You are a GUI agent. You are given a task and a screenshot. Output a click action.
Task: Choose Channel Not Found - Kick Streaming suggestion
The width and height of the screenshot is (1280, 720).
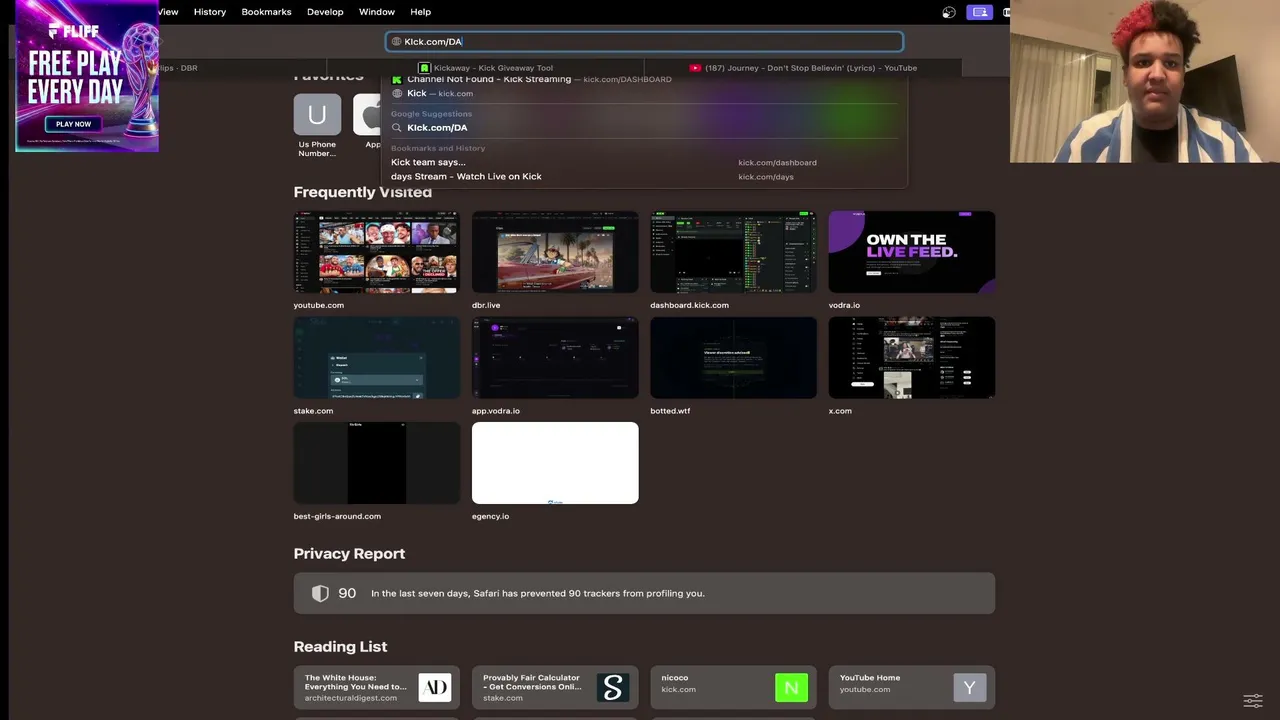coord(645,79)
